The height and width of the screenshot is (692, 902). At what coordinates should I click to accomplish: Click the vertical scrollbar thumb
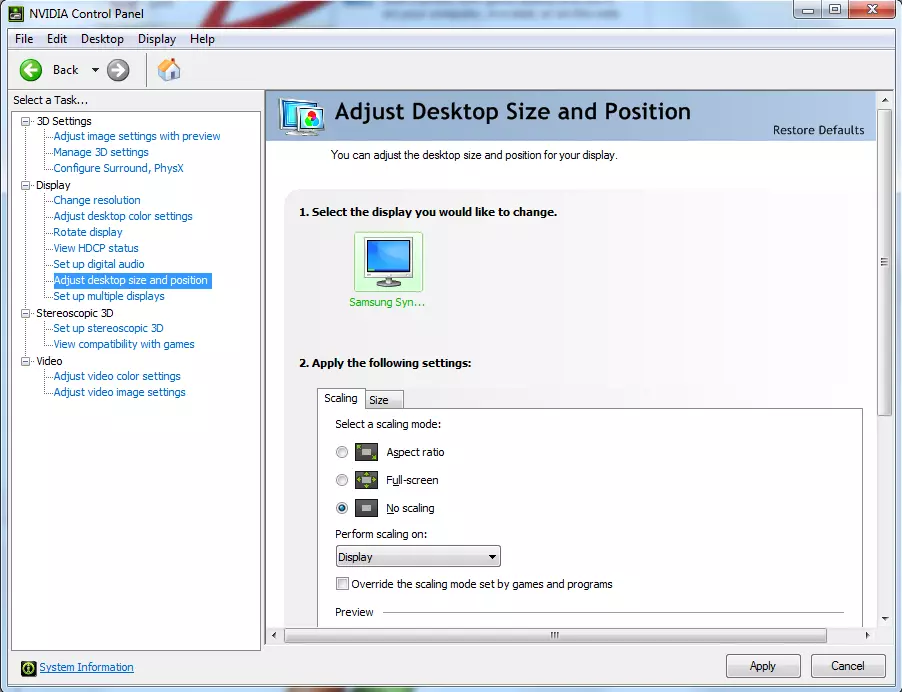click(x=884, y=262)
